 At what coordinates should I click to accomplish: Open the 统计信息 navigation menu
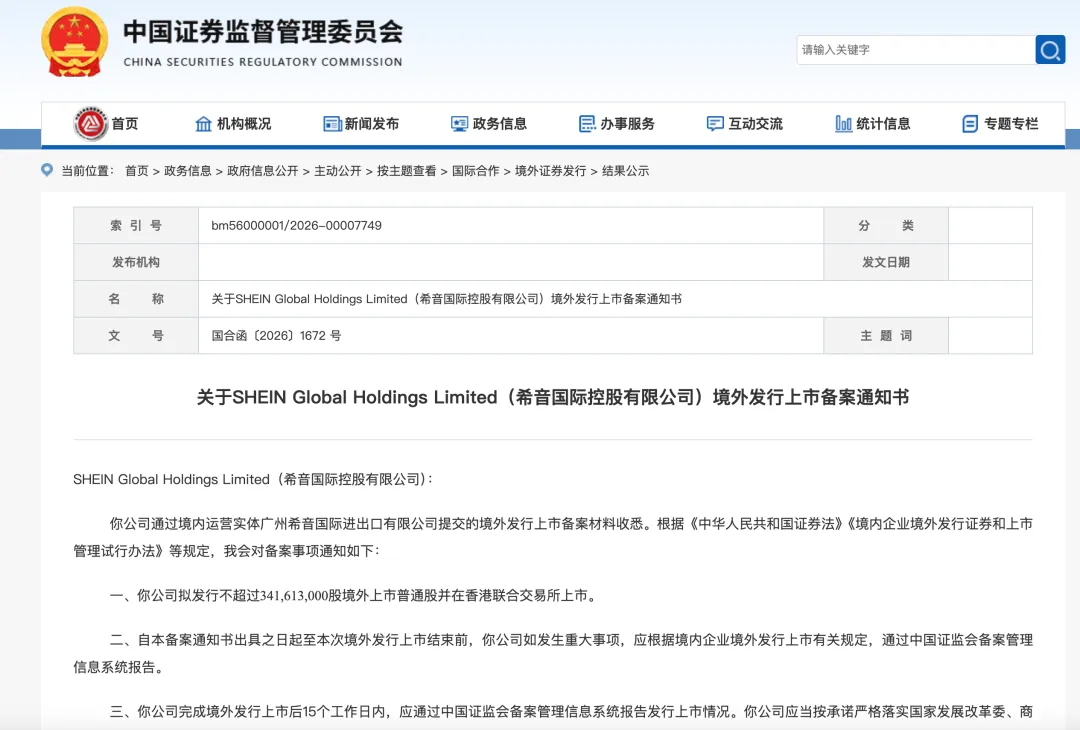point(883,124)
